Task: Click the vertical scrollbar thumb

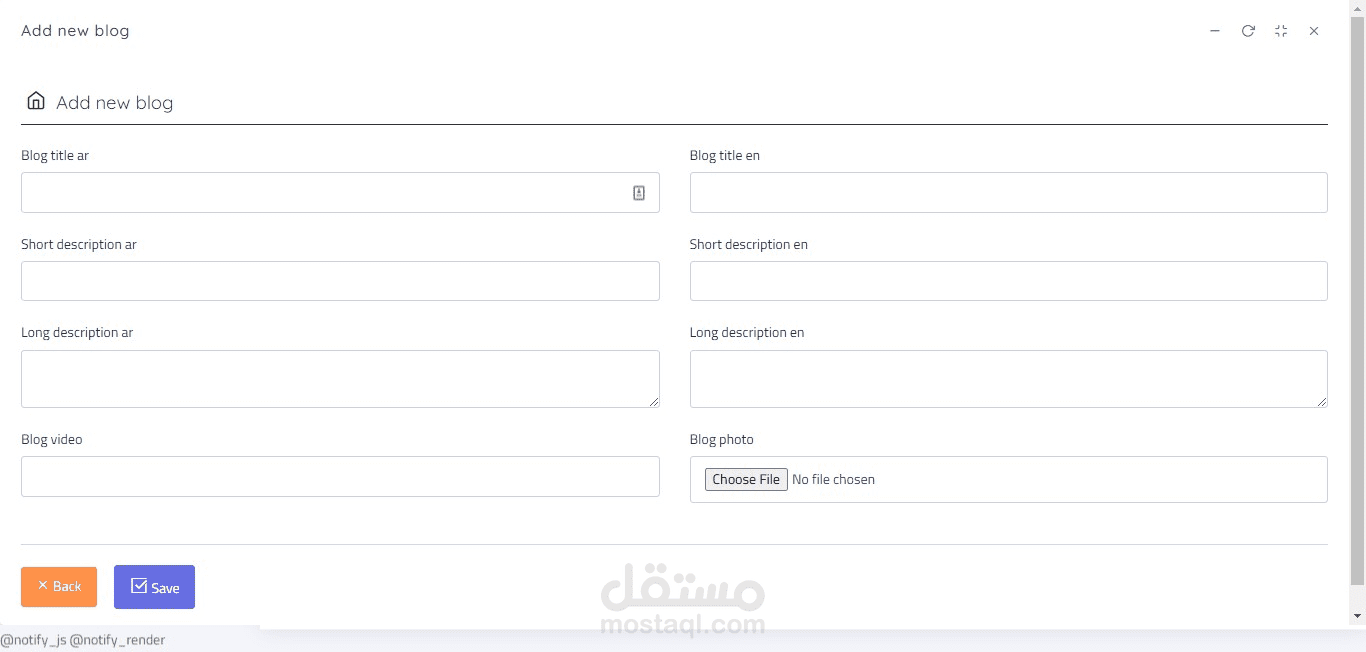Action: coord(1357,300)
